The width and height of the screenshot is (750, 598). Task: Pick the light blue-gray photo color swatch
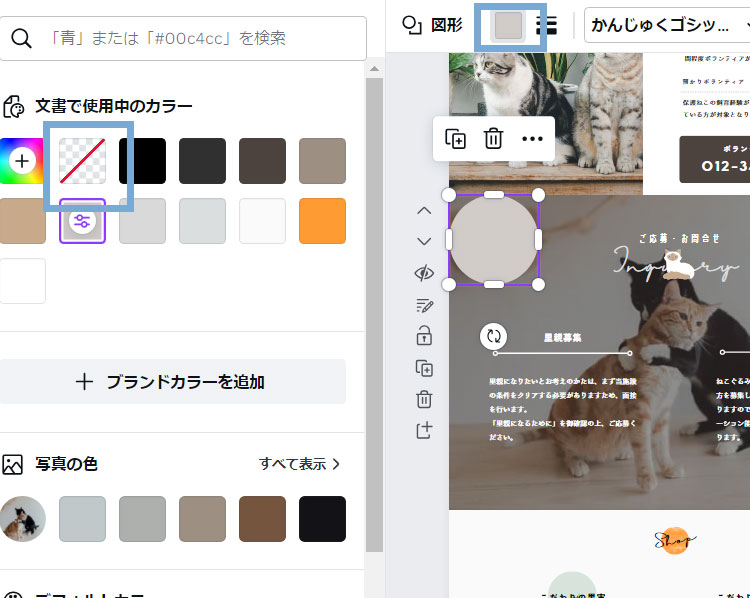[x=82, y=519]
